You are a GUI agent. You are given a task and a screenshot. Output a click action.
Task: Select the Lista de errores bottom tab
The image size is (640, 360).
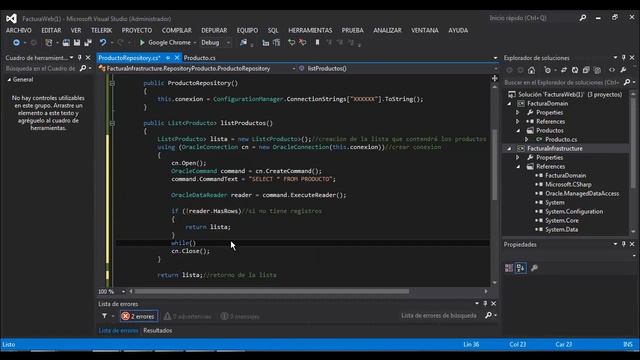[118, 331]
